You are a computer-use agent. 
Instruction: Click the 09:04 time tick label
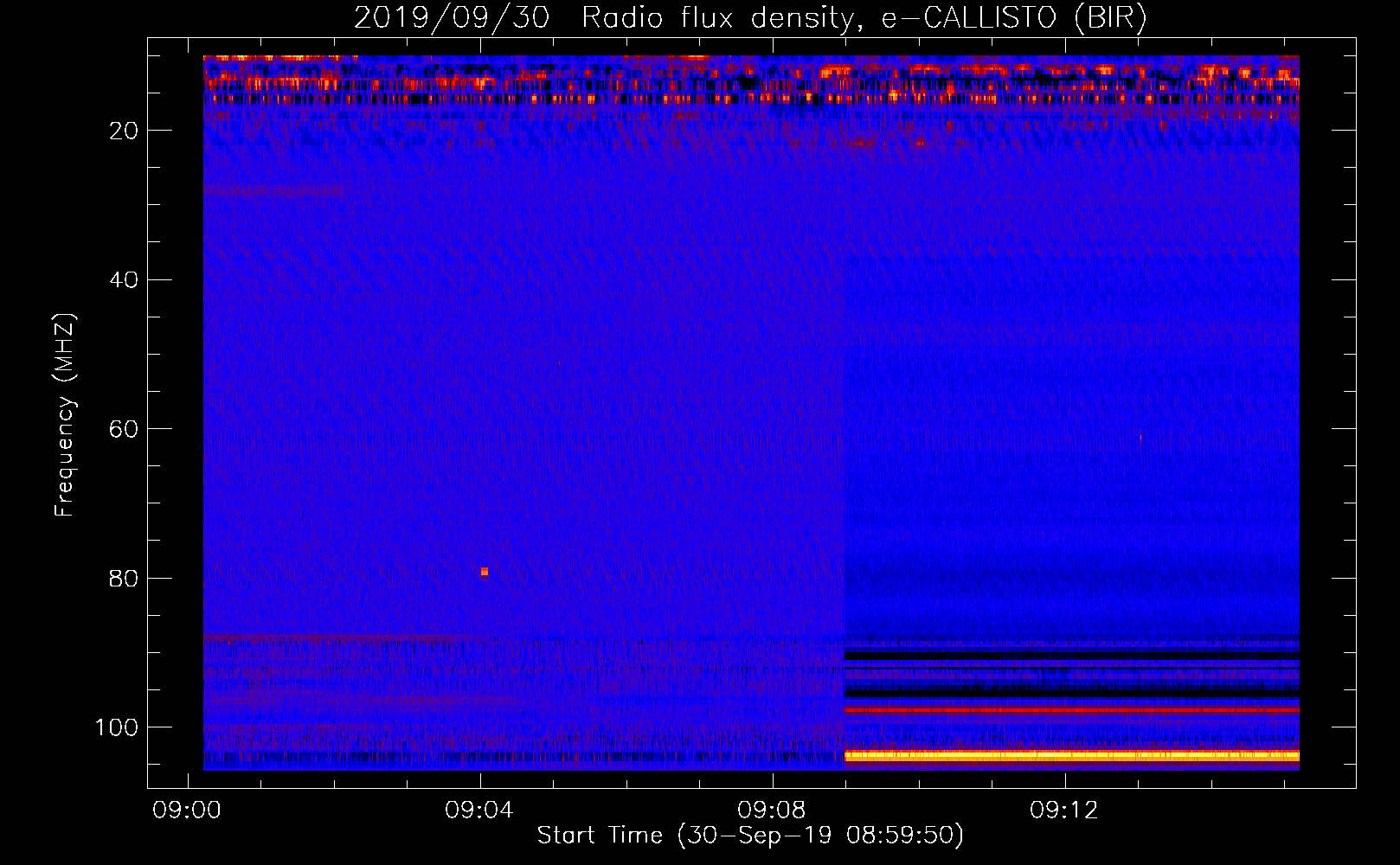tap(478, 811)
